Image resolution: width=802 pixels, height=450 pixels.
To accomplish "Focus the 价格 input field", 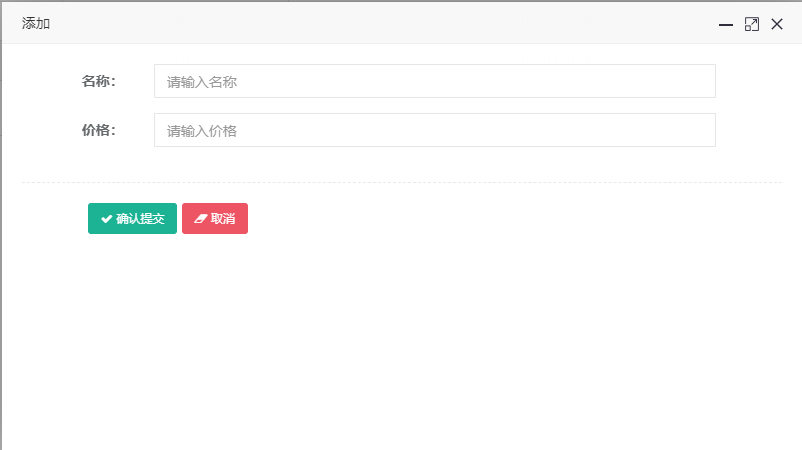I will click(x=435, y=130).
